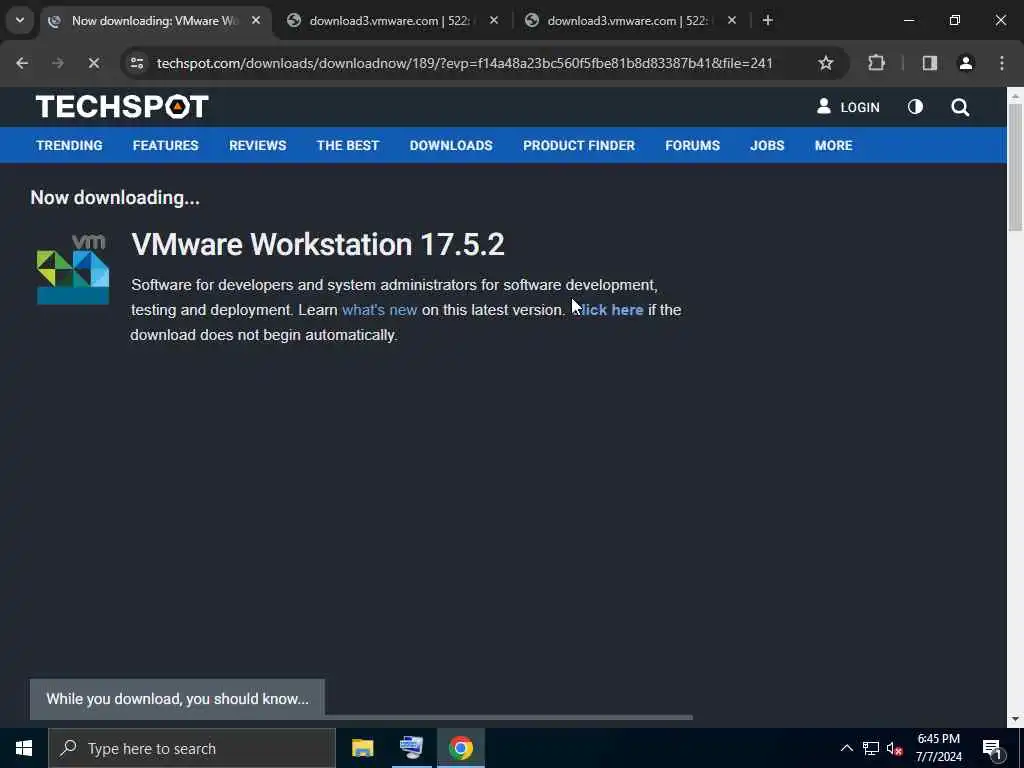The width and height of the screenshot is (1024, 768).
Task: Click the taskbar search box
Action: (x=192, y=748)
